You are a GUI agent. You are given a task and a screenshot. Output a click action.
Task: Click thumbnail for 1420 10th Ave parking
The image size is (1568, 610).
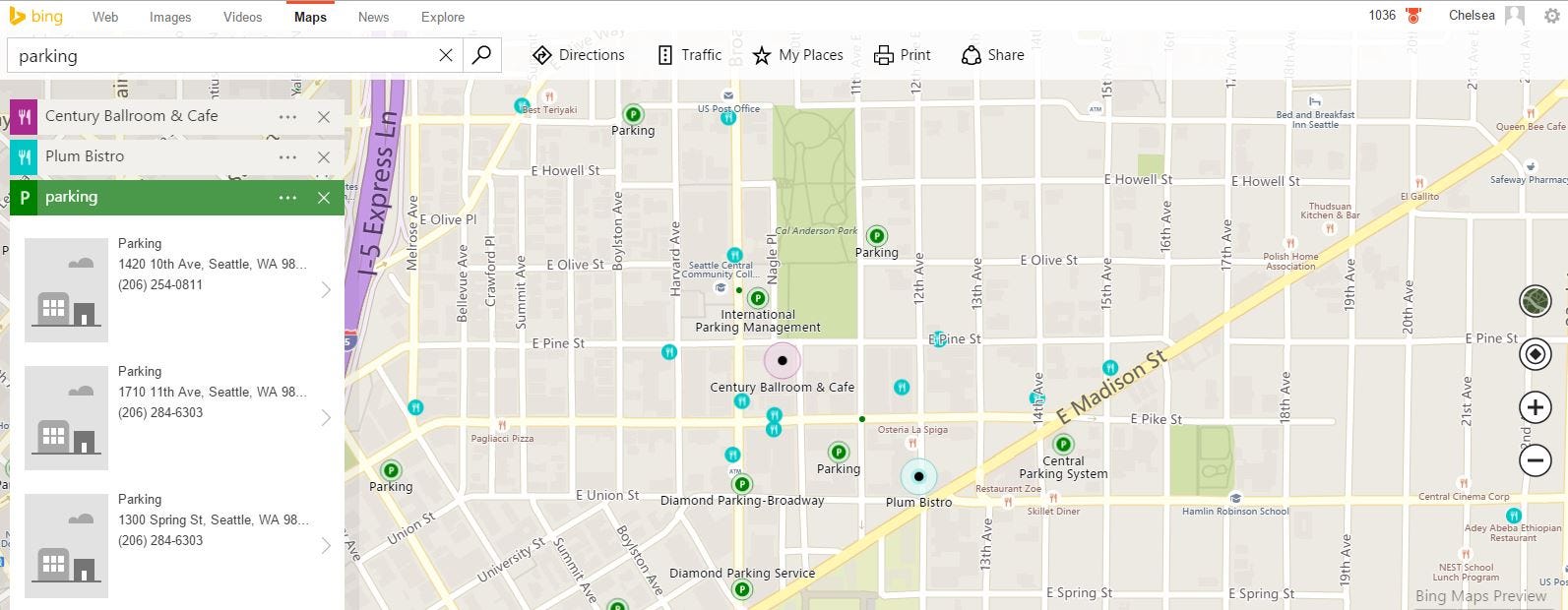66,290
